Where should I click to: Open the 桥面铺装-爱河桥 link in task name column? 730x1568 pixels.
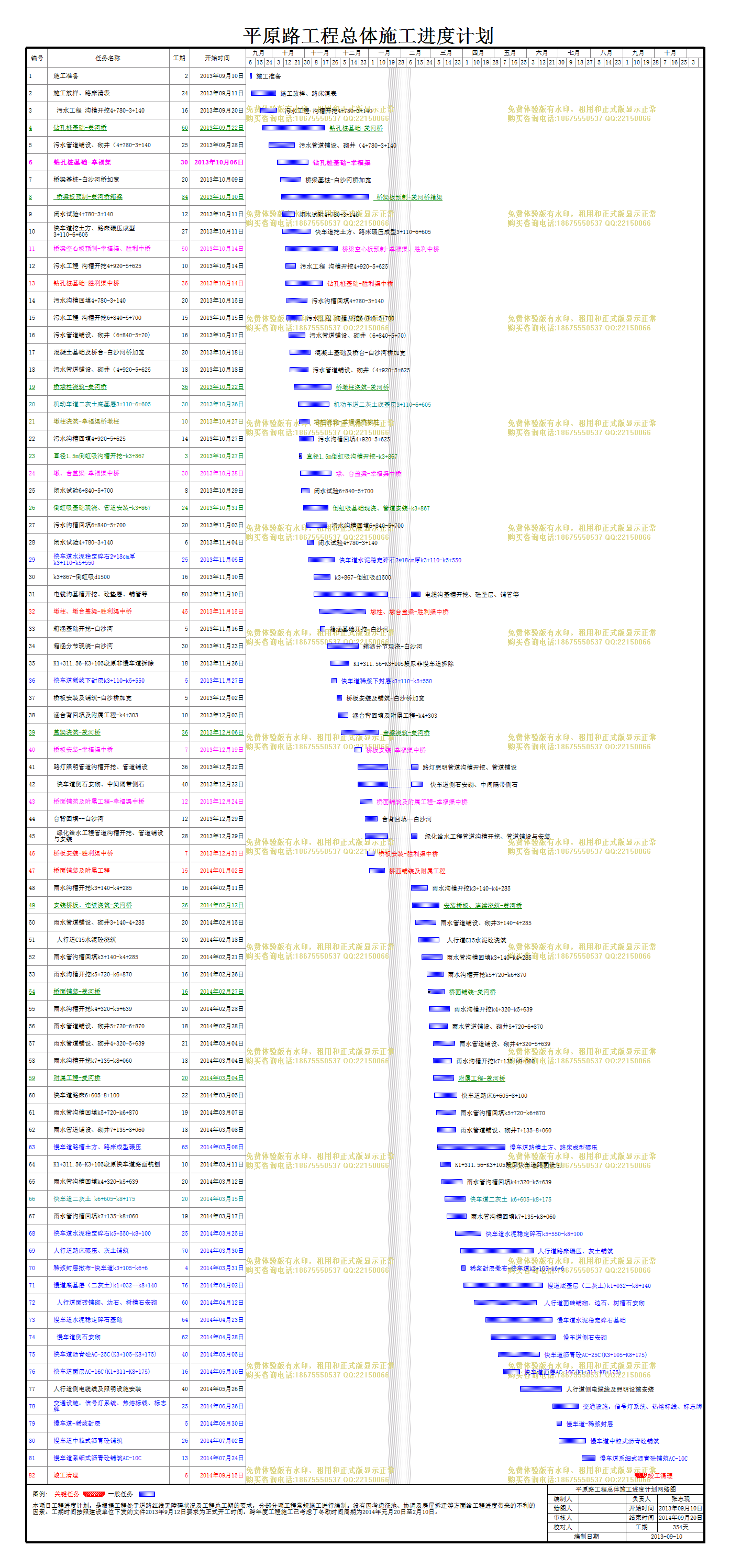pos(76,992)
